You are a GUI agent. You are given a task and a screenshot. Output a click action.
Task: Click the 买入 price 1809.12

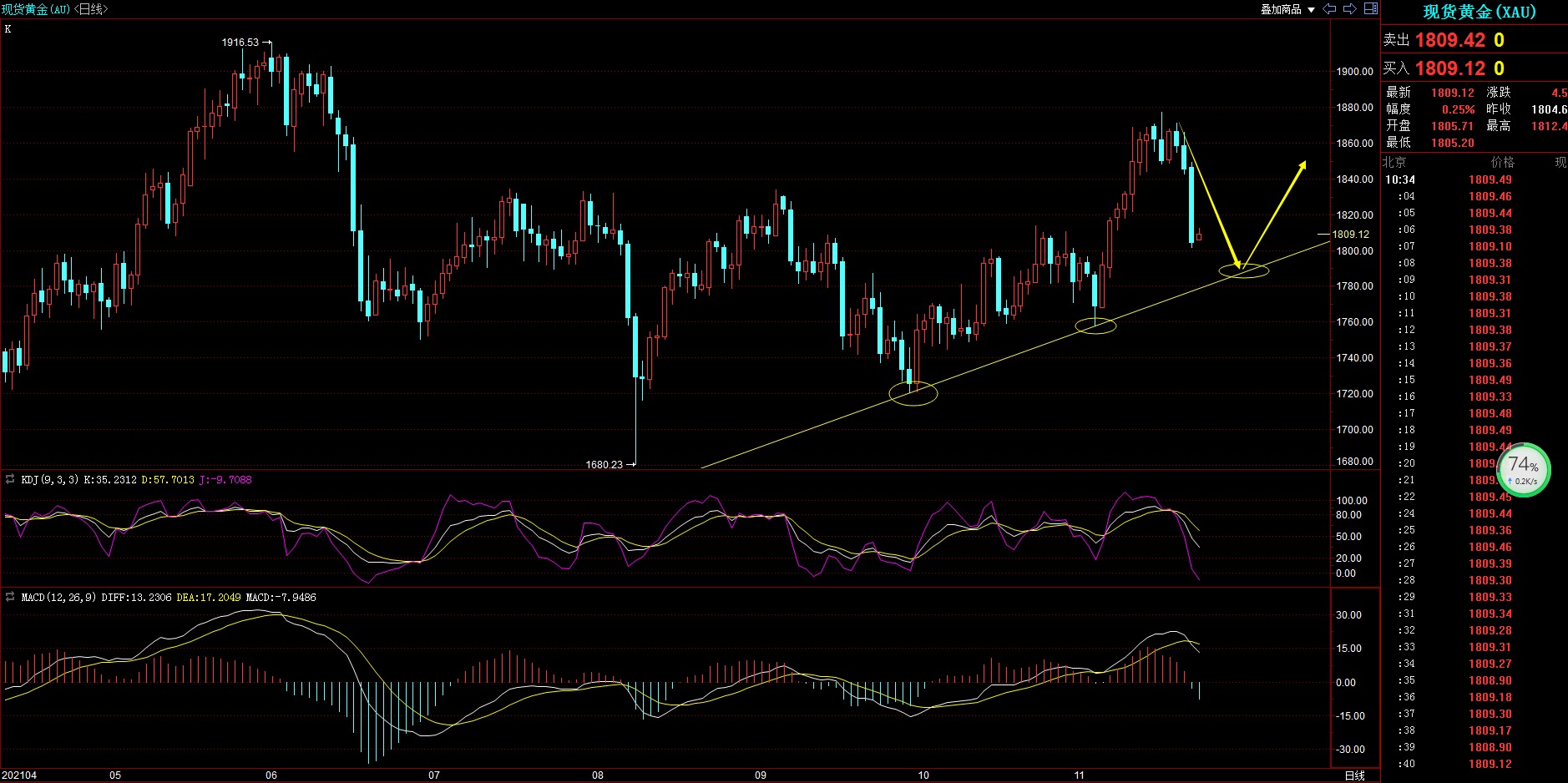pyautogui.click(x=1449, y=68)
